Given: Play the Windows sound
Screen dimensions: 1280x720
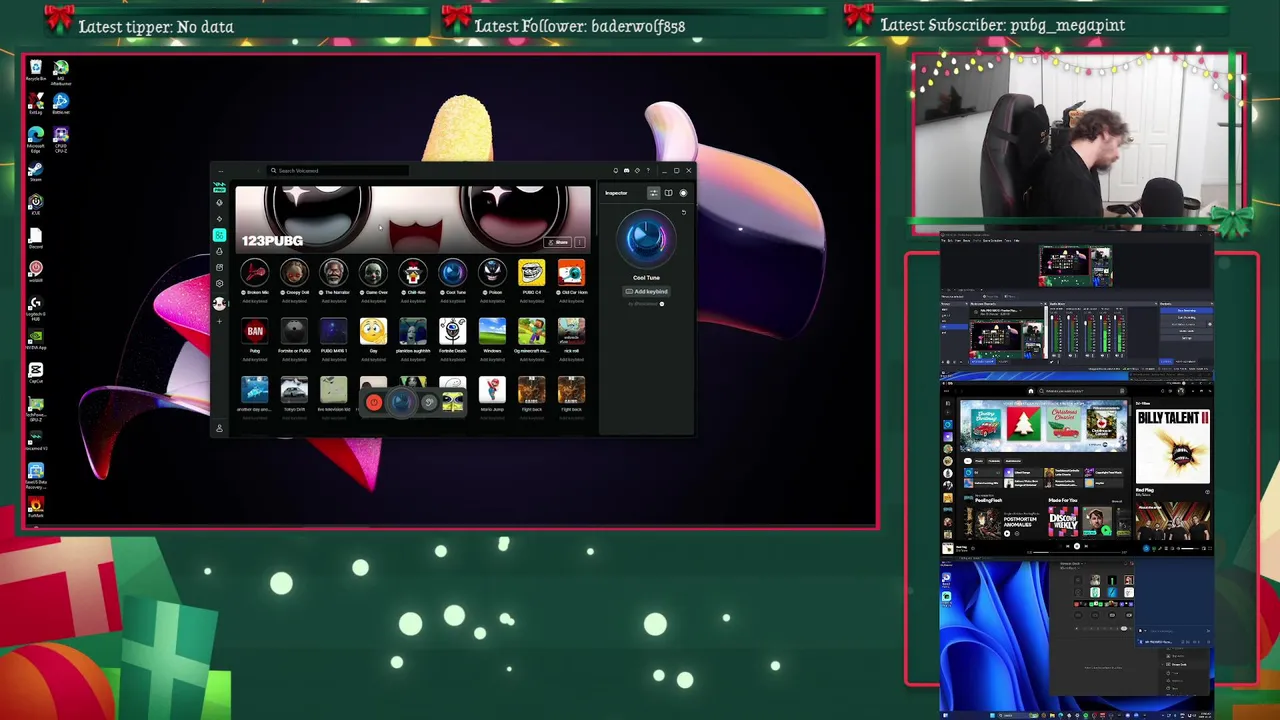Looking at the screenshot, I should click(492, 331).
